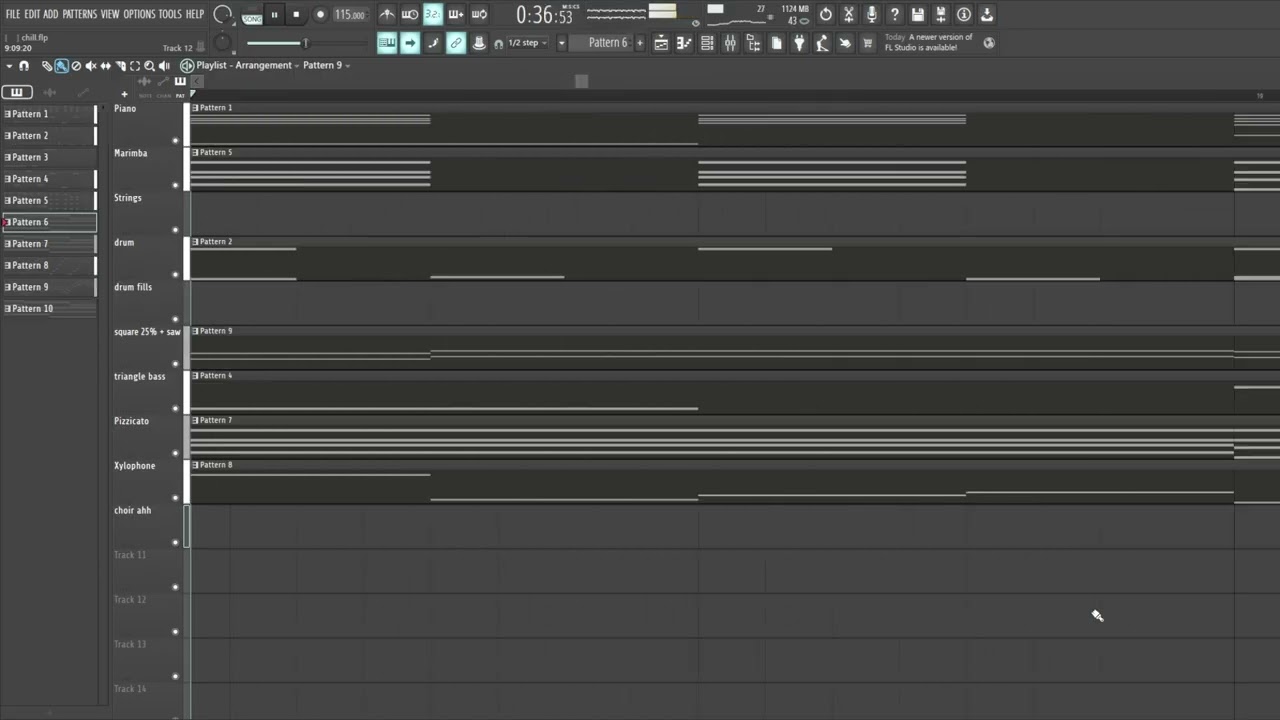Open the snap dropdown showing 1/2 step

click(528, 43)
